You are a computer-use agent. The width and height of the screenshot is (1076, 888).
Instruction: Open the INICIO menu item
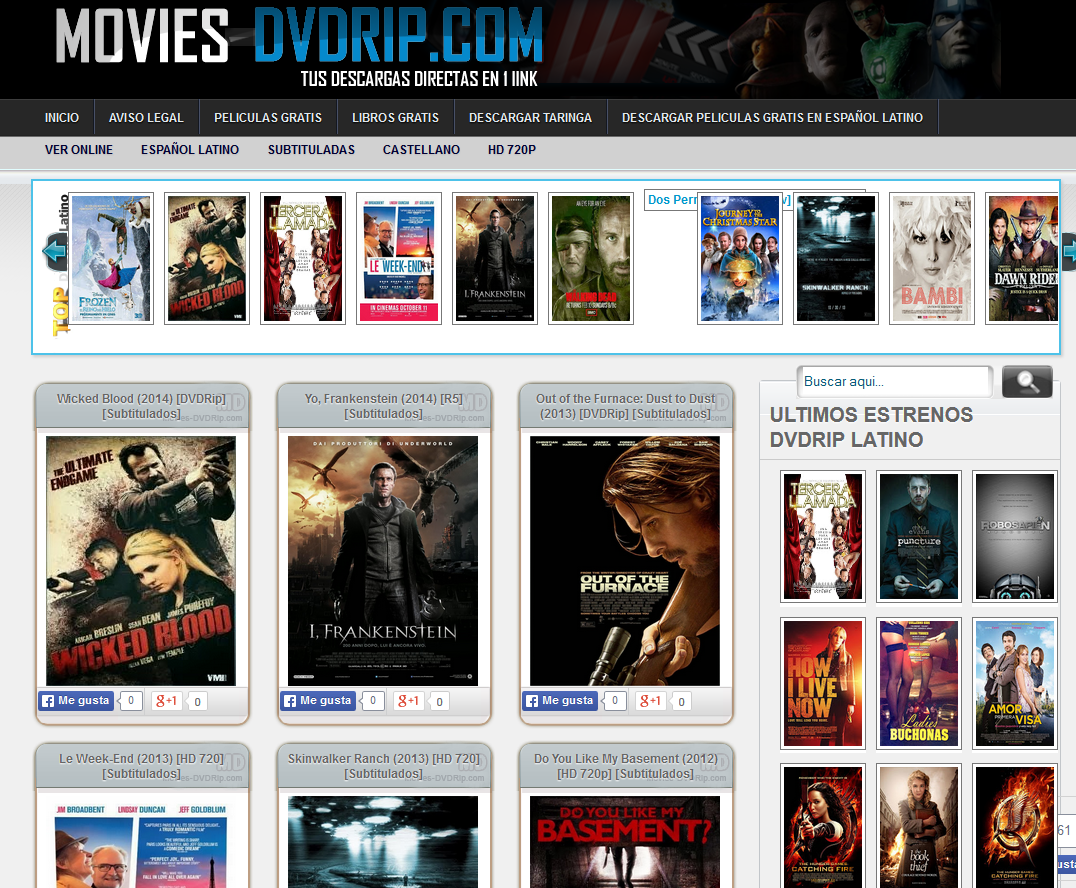point(62,117)
